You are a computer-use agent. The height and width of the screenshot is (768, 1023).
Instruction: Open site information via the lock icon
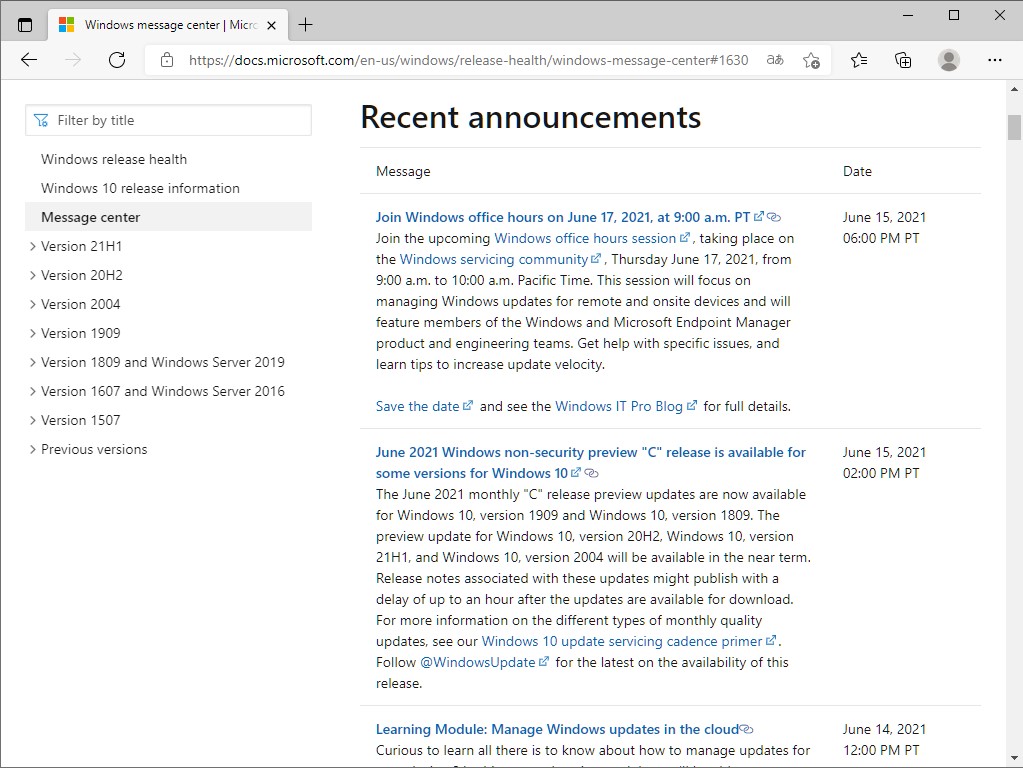coord(166,60)
